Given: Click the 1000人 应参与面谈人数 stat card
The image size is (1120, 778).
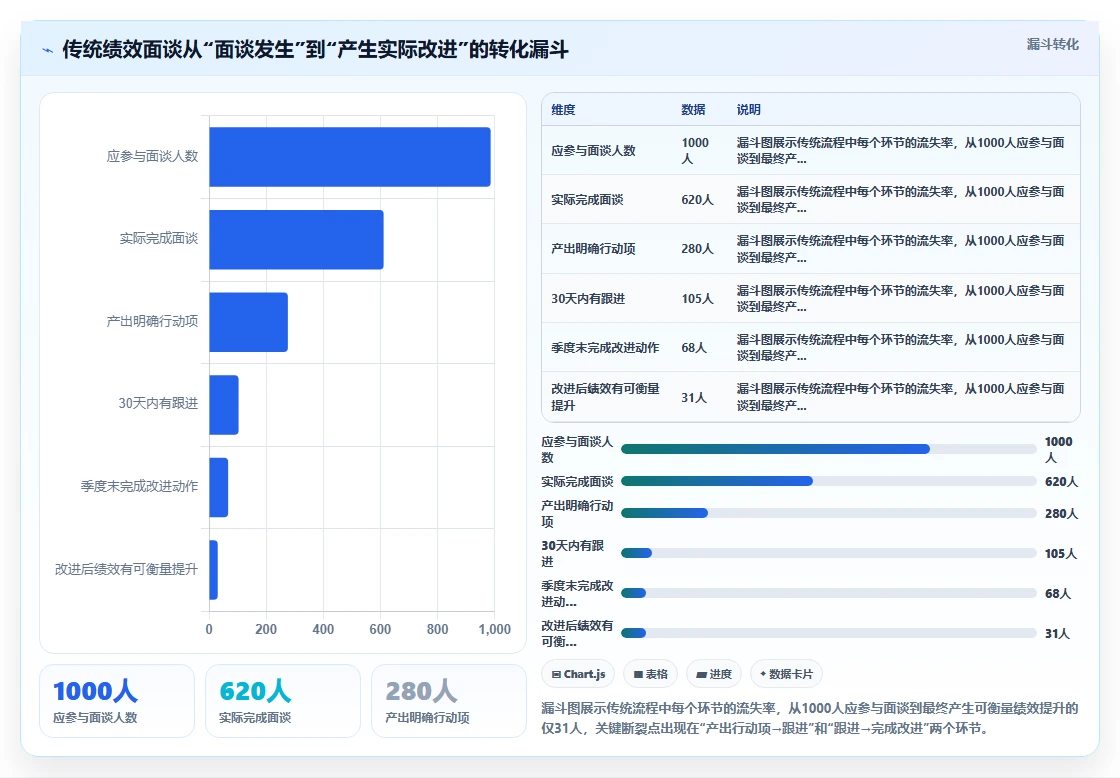Looking at the screenshot, I should tap(117, 701).
